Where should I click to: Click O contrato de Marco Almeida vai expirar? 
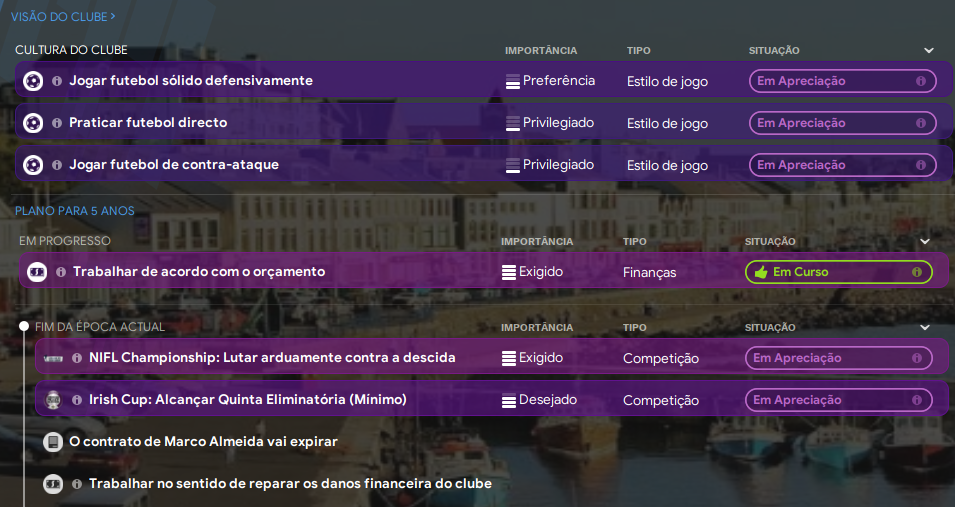(x=203, y=442)
